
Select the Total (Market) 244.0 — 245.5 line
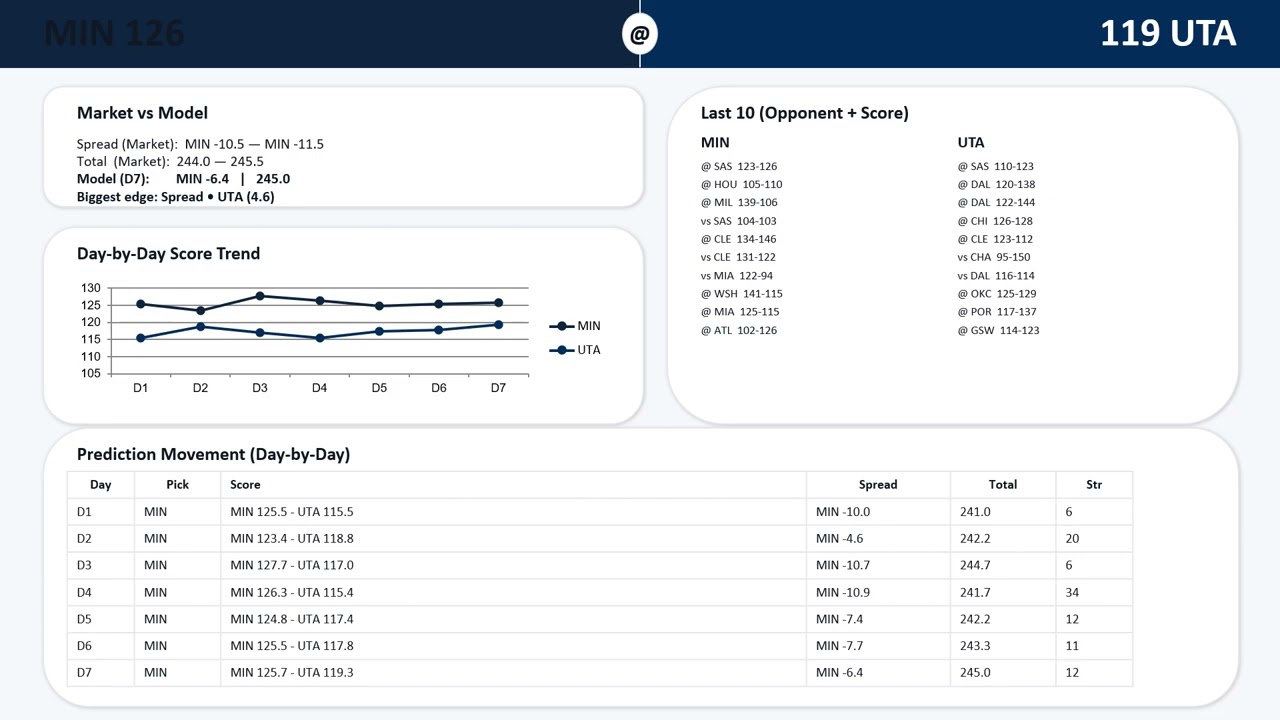point(170,161)
